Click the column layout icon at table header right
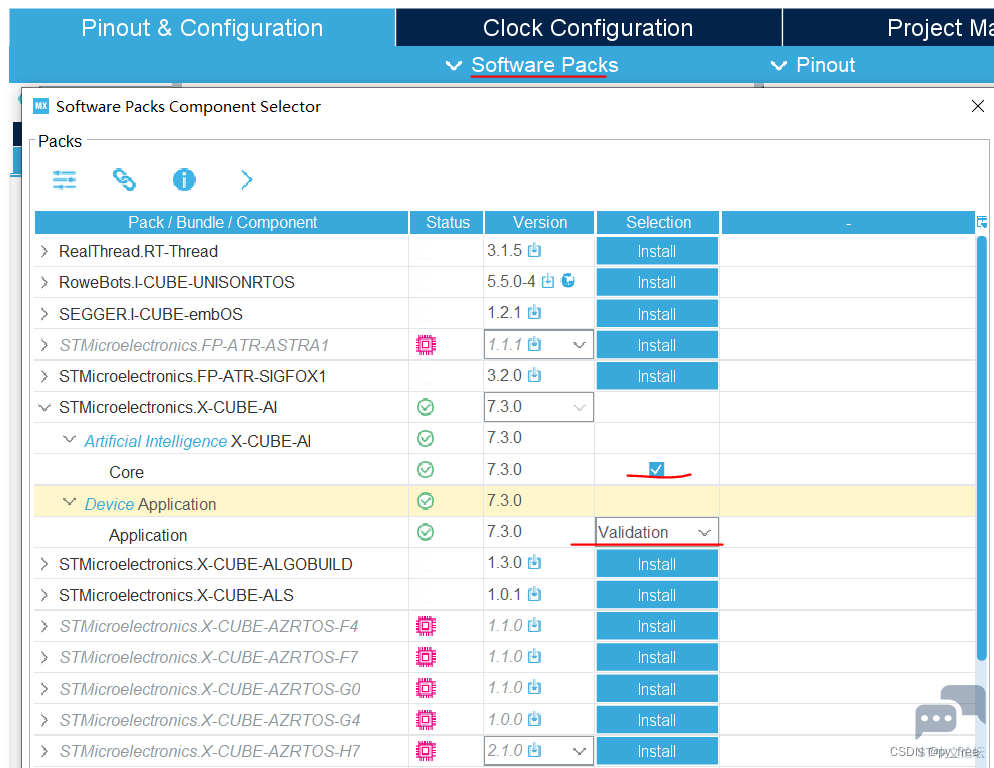 (982, 222)
